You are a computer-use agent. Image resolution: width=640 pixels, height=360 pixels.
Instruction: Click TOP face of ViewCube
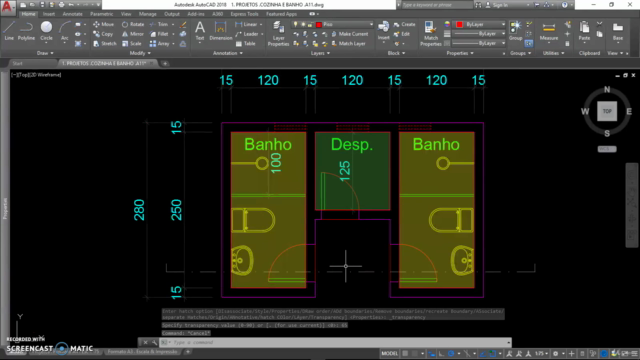point(607,111)
